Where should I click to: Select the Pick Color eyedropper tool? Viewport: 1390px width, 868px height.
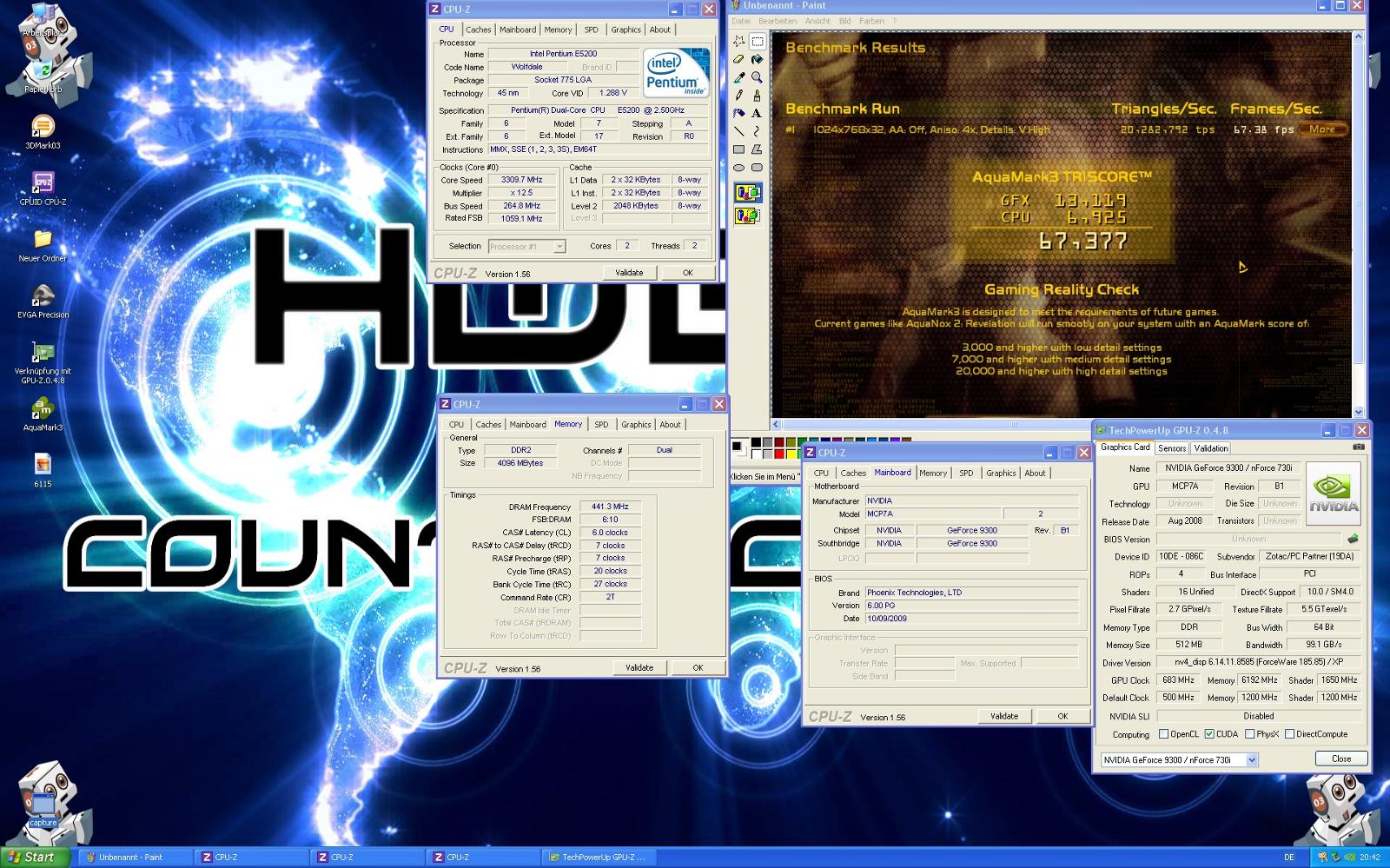click(738, 77)
